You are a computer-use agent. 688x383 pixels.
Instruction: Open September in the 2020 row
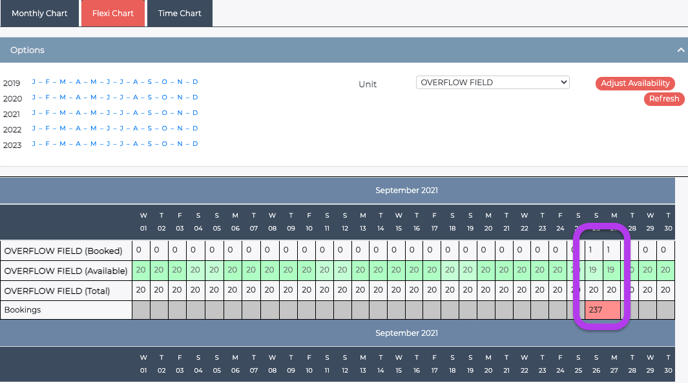[150, 97]
